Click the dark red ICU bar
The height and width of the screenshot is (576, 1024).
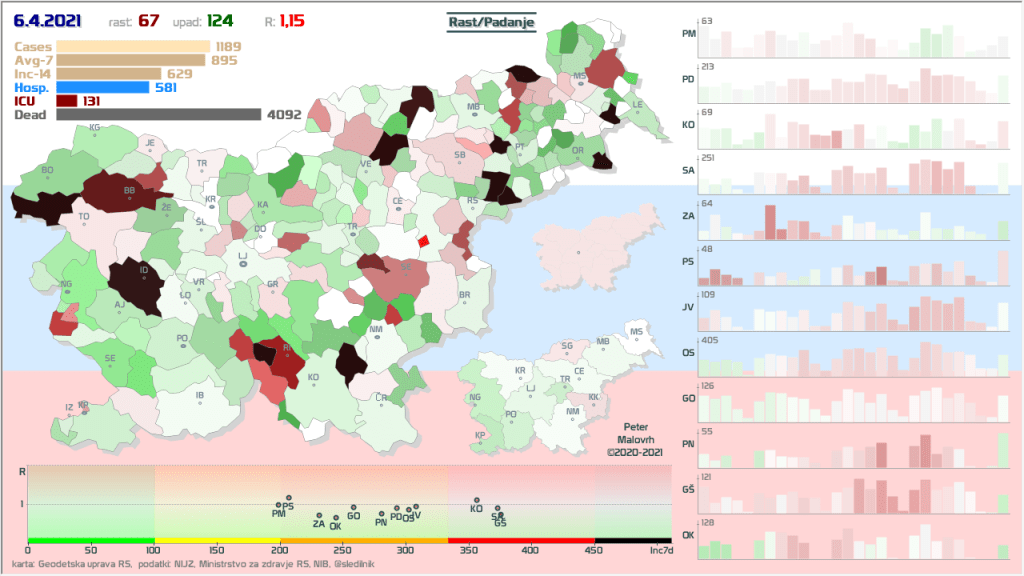point(67,101)
